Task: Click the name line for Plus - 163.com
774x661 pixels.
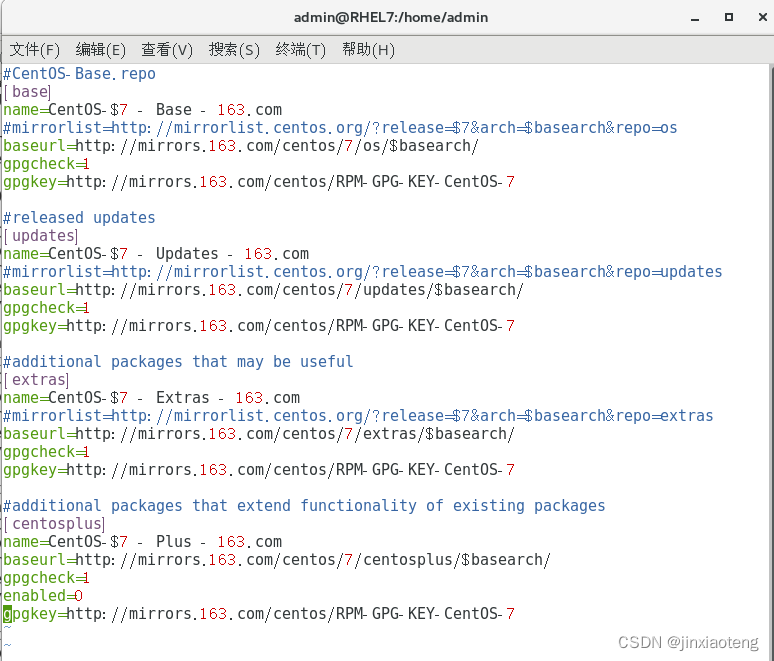Action: [x=143, y=542]
